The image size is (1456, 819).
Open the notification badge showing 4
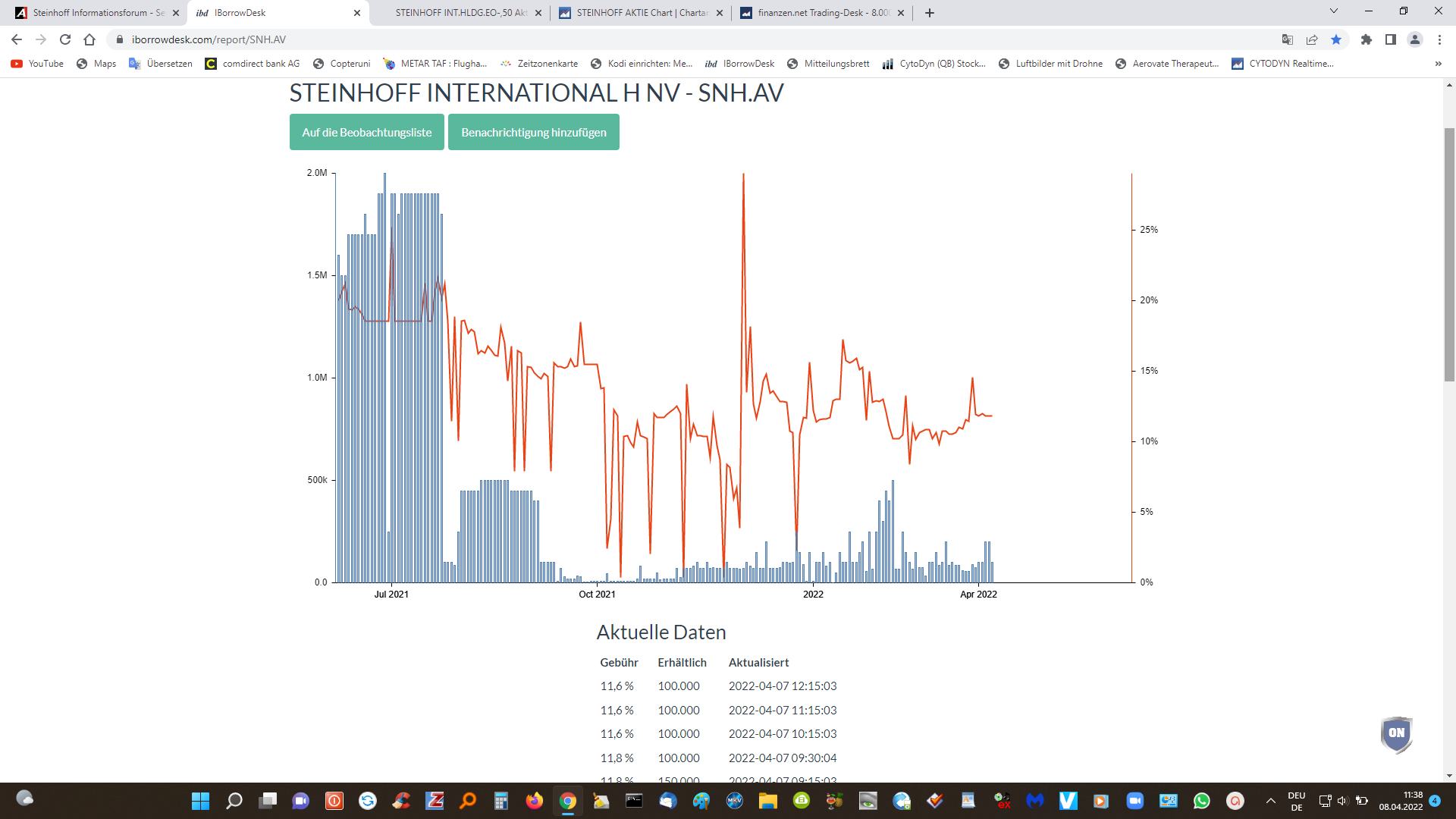[1435, 801]
